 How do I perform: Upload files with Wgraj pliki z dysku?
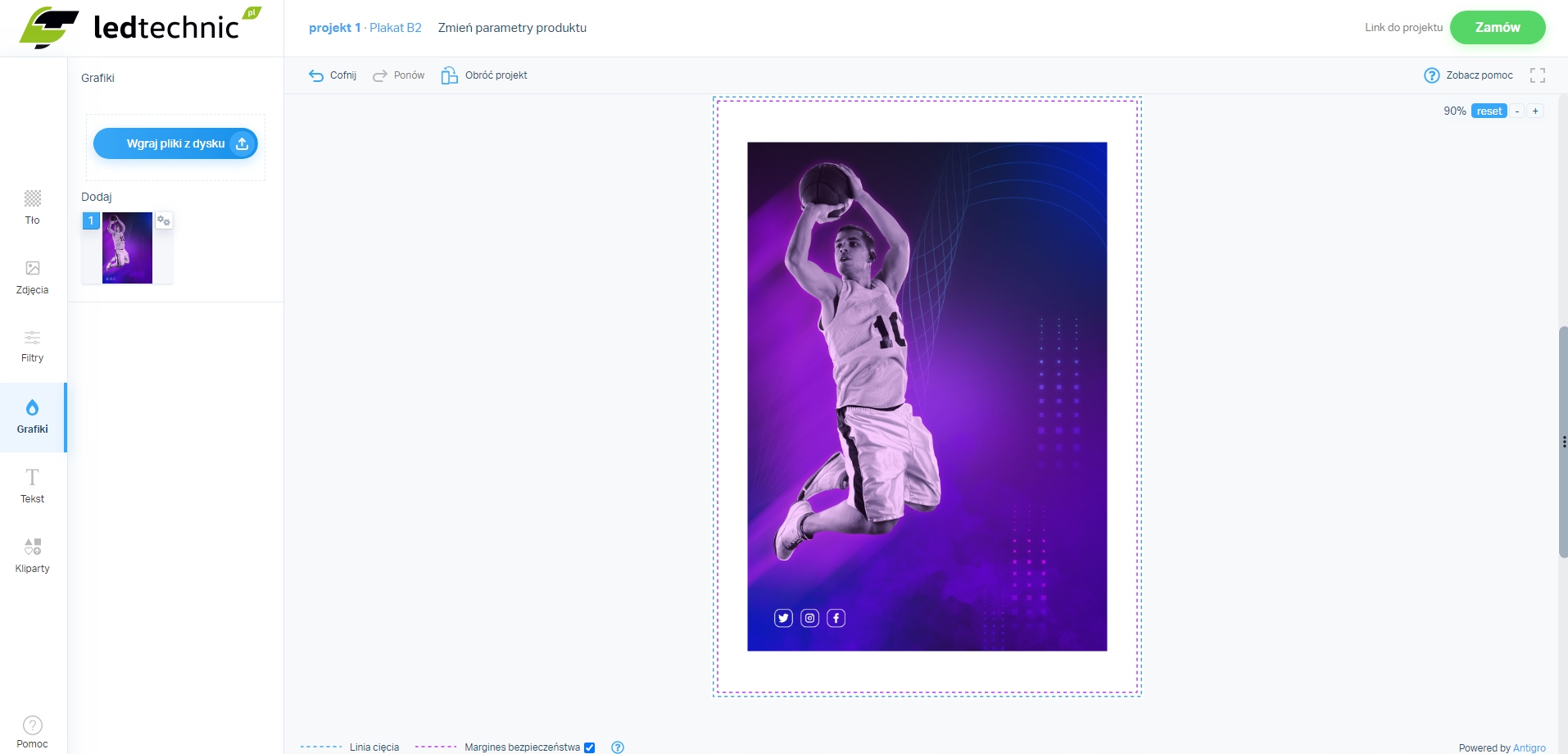tap(175, 143)
